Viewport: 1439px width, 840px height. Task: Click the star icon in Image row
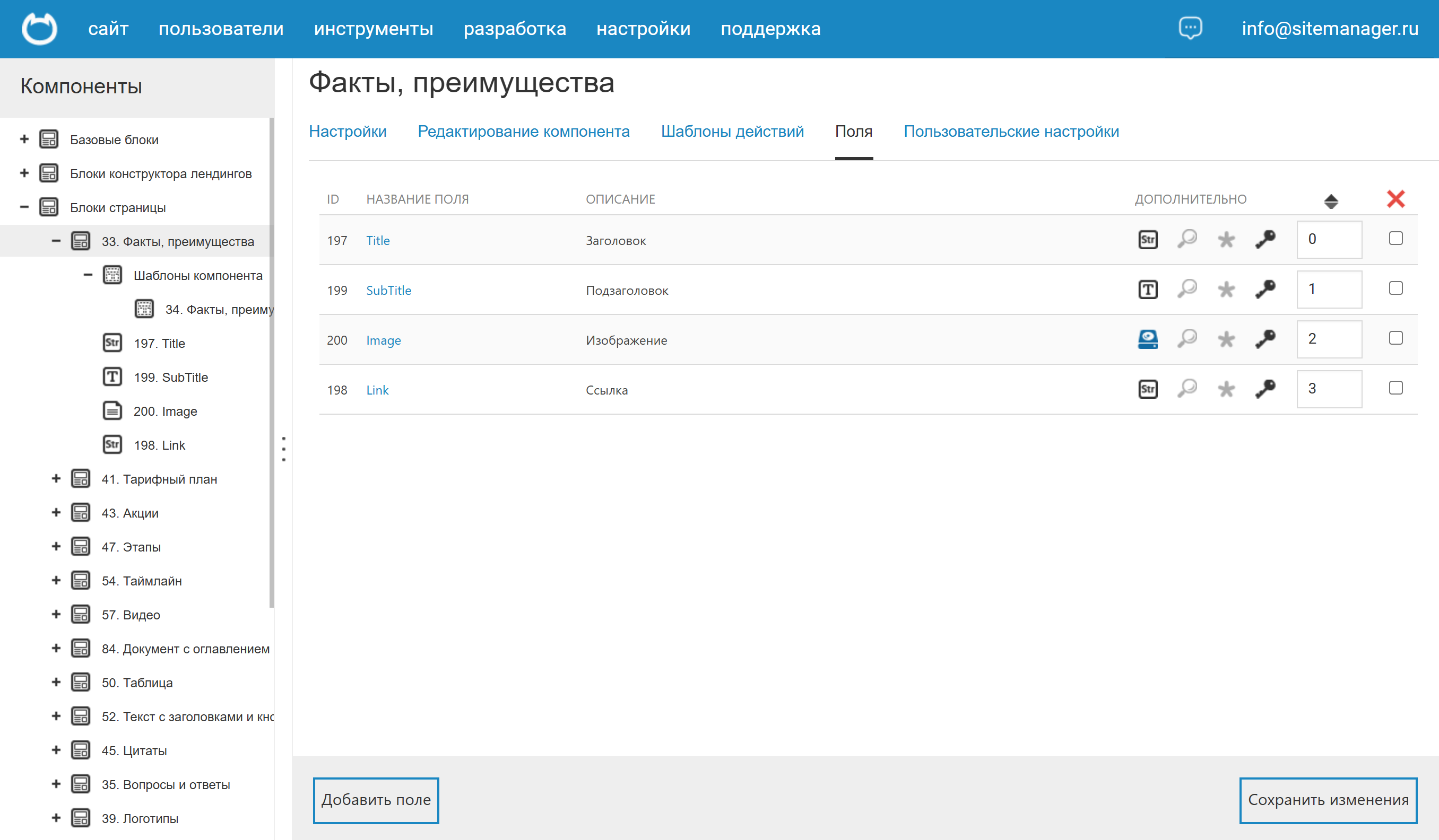coord(1226,339)
